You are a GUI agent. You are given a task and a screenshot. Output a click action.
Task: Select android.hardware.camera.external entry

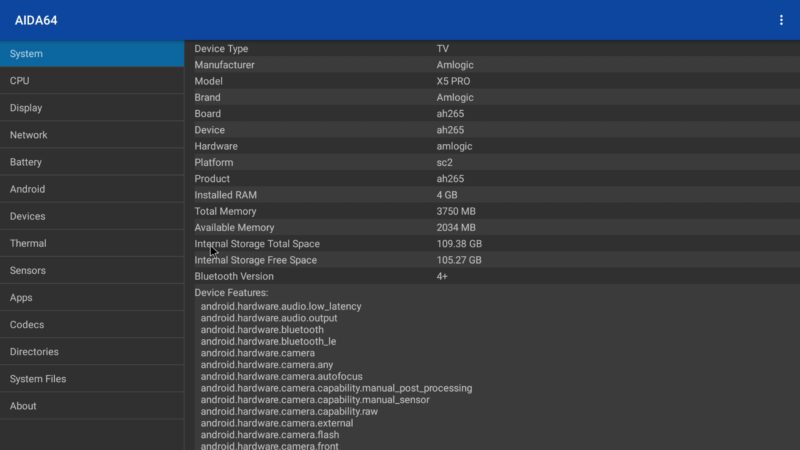(x=277, y=423)
